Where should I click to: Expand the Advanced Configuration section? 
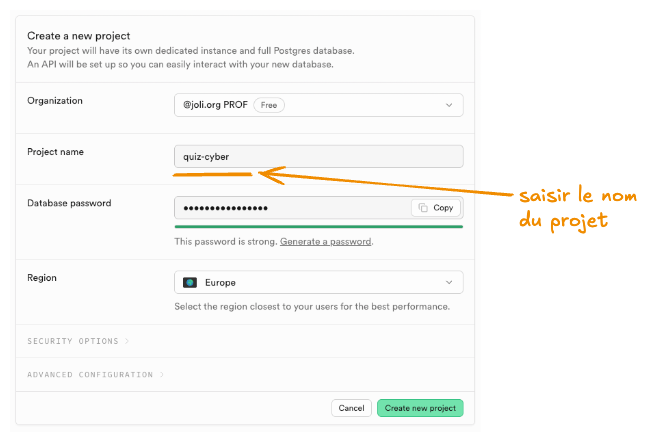click(90, 375)
